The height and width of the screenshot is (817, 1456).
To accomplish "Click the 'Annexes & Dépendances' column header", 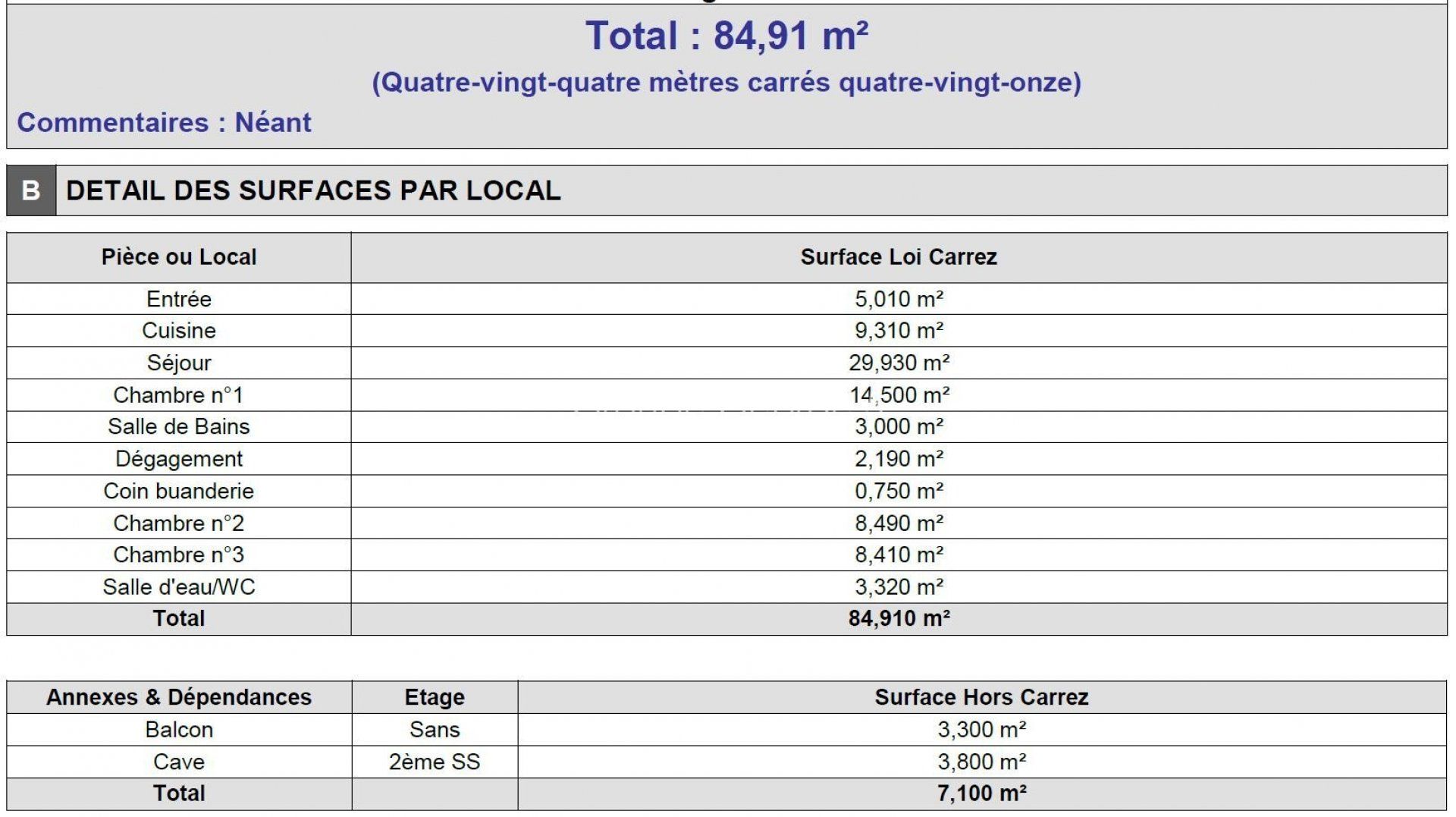I will click(179, 697).
